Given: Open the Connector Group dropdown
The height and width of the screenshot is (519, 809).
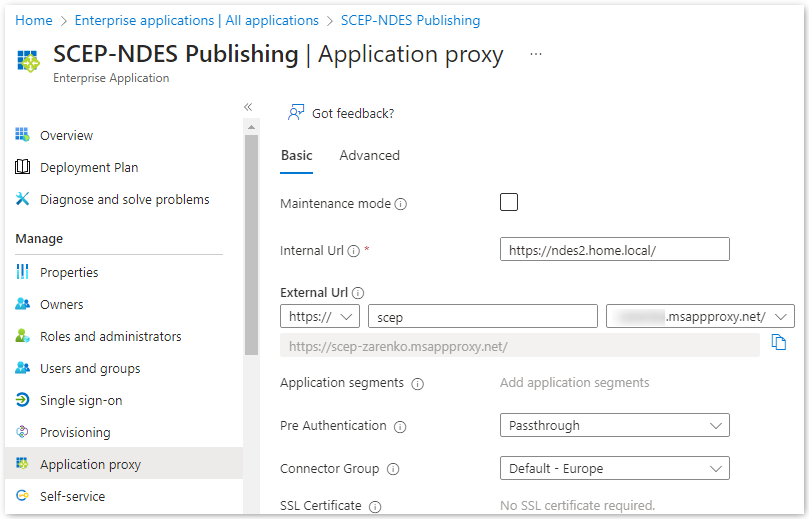Looking at the screenshot, I should click(614, 468).
